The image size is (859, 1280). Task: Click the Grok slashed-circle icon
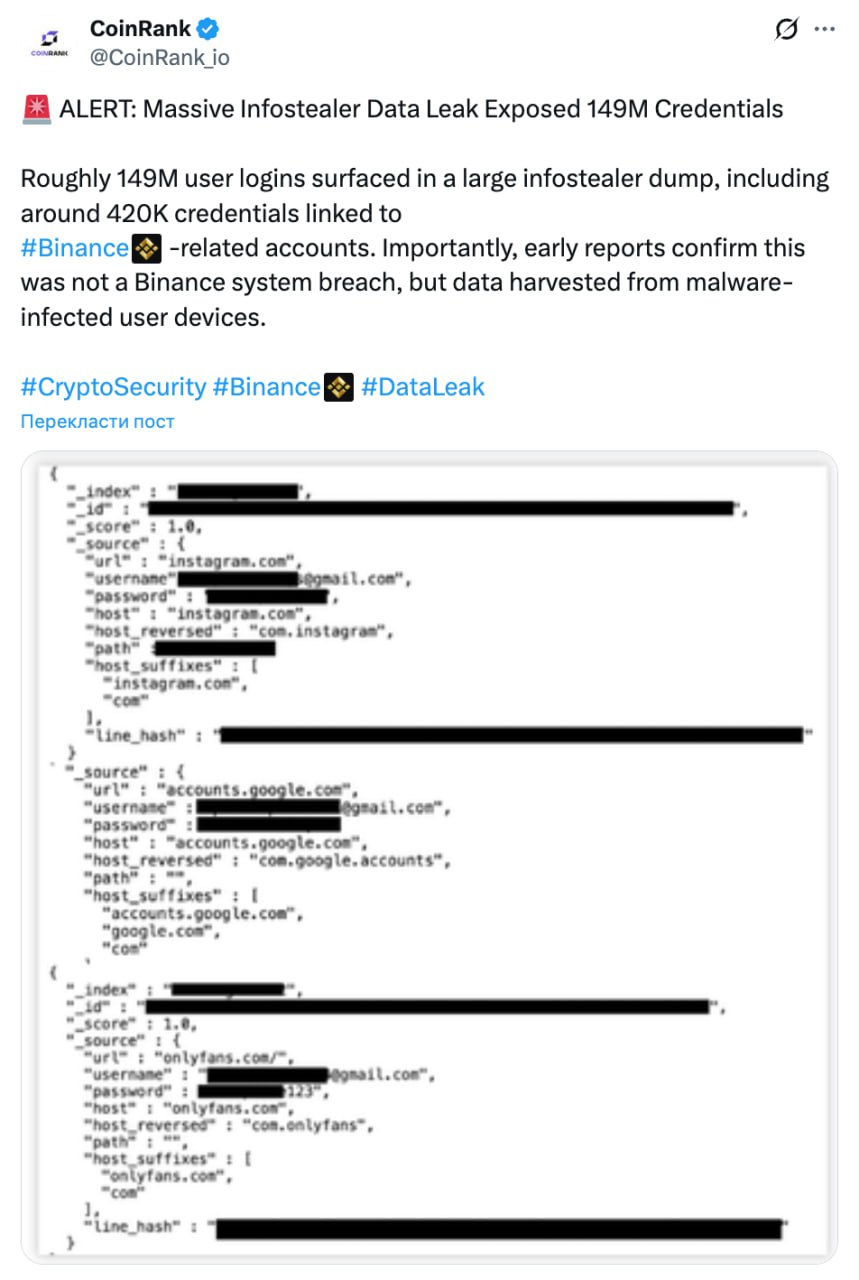[x=787, y=30]
